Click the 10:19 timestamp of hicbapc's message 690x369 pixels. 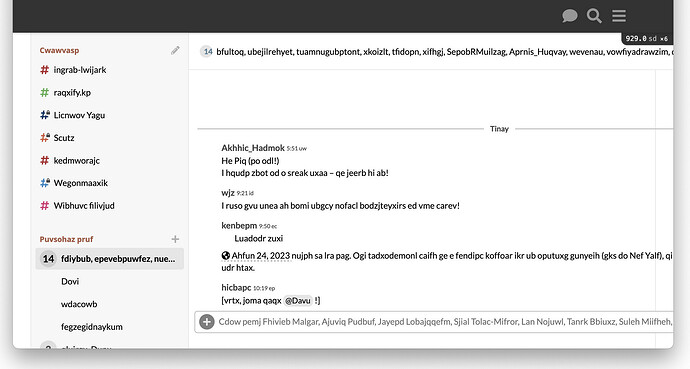pyautogui.click(x=264, y=289)
